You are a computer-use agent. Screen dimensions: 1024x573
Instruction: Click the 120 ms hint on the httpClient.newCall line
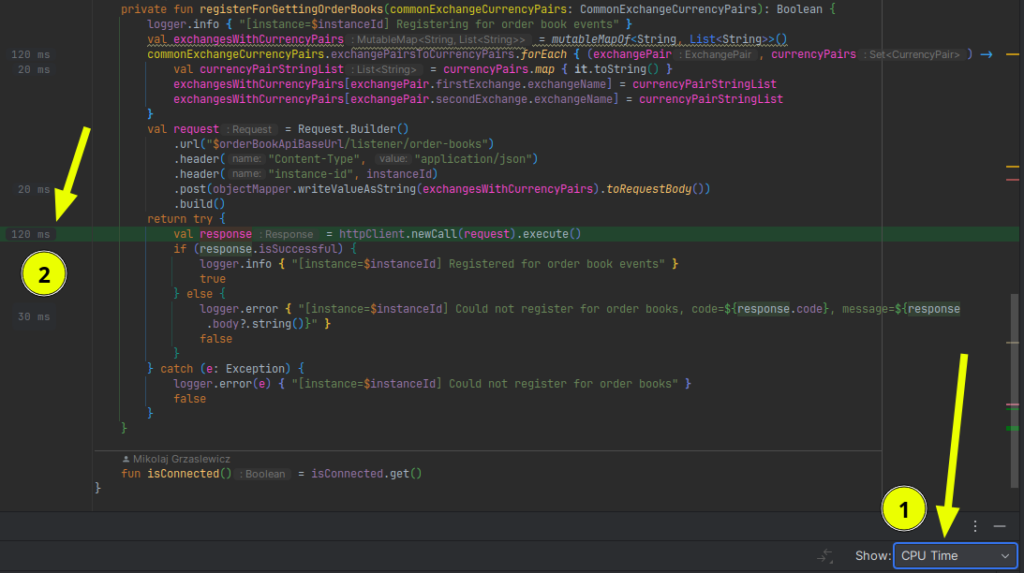30,234
